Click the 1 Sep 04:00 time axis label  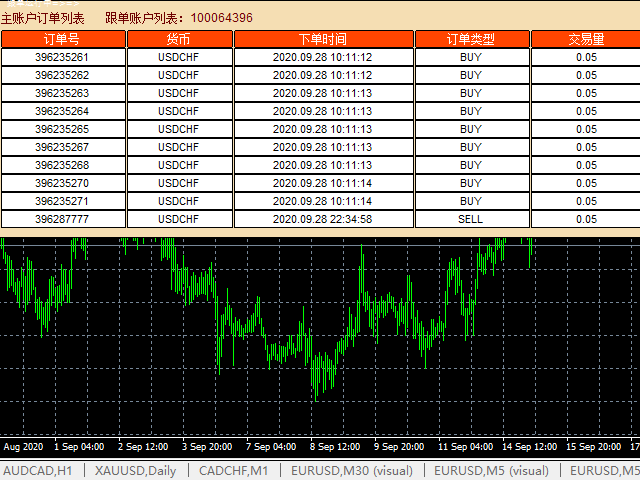79,447
